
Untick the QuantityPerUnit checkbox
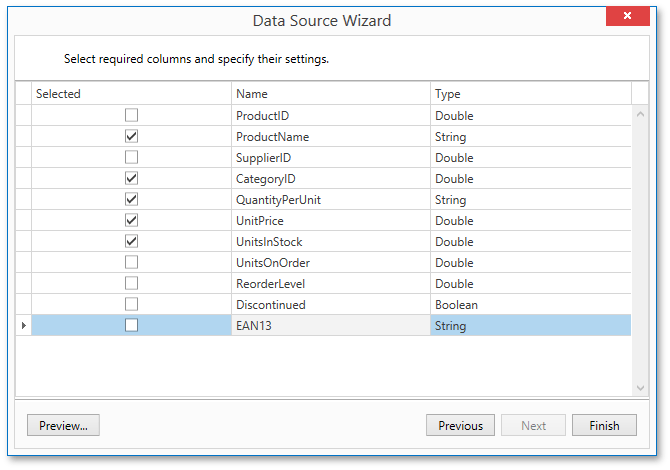(x=131, y=199)
